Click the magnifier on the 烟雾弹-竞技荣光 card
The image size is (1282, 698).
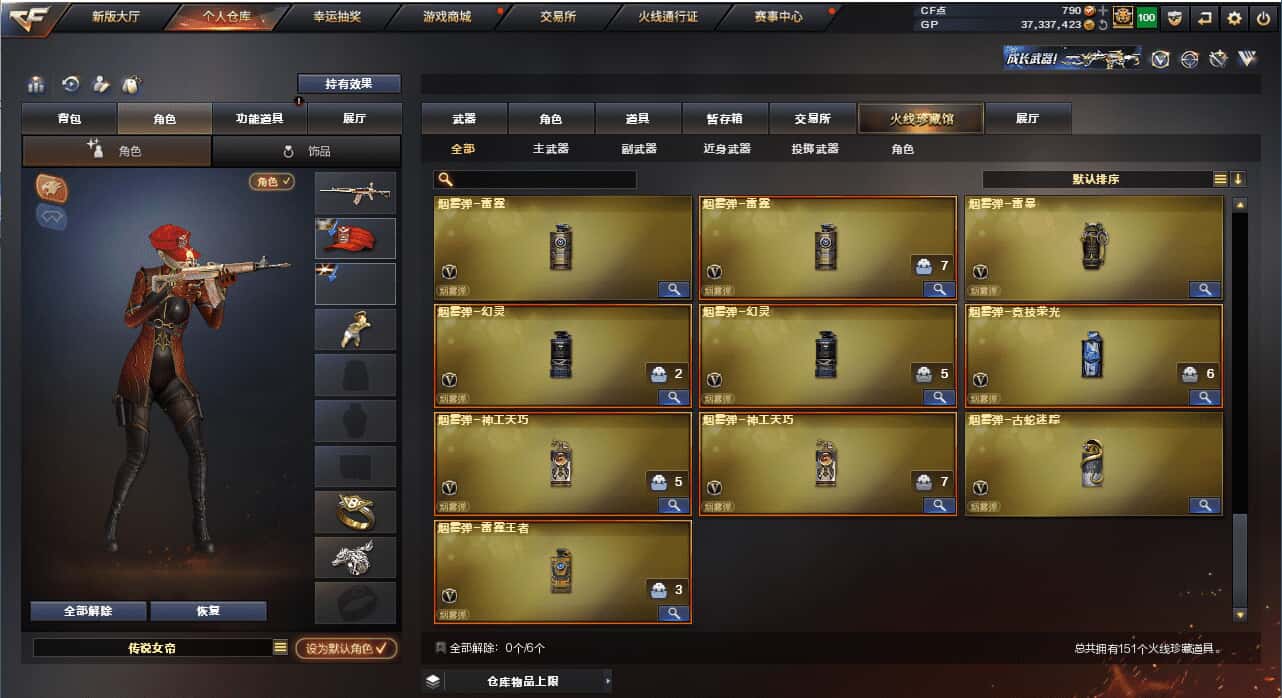1205,397
